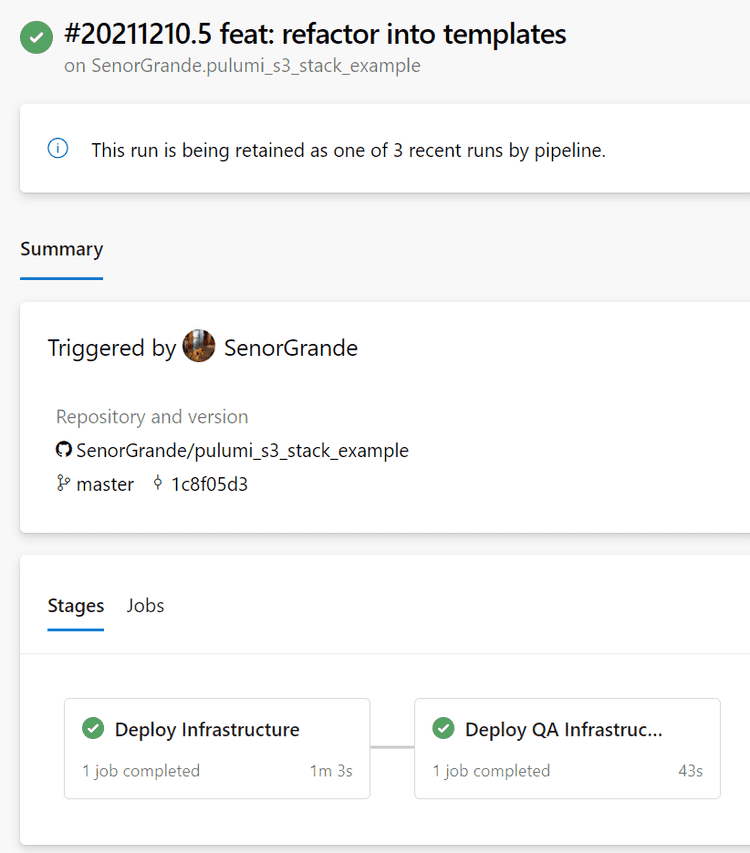Open the master branch link
Viewport: 750px width, 853px height.
click(x=105, y=484)
